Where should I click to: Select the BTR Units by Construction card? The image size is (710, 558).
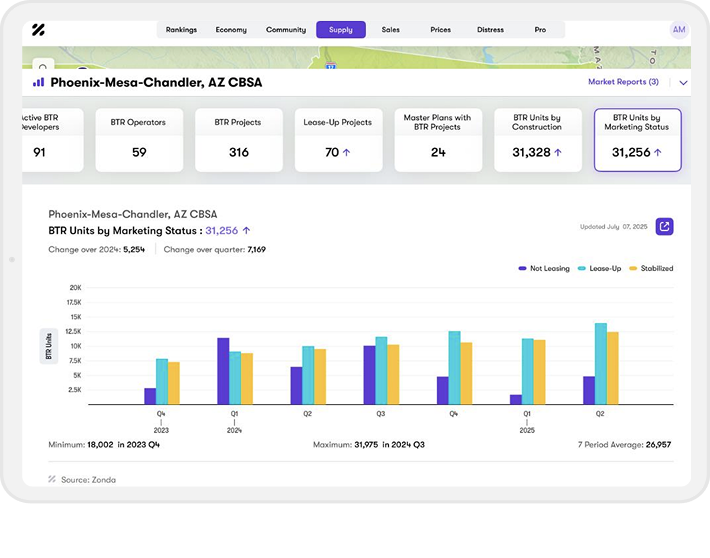(536, 139)
